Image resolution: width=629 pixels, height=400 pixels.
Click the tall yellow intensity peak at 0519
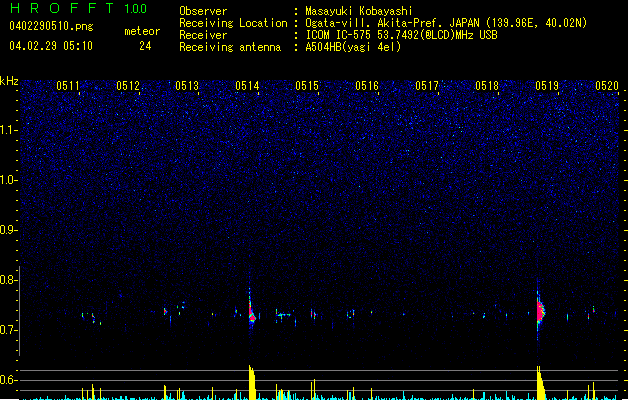[x=541, y=383]
